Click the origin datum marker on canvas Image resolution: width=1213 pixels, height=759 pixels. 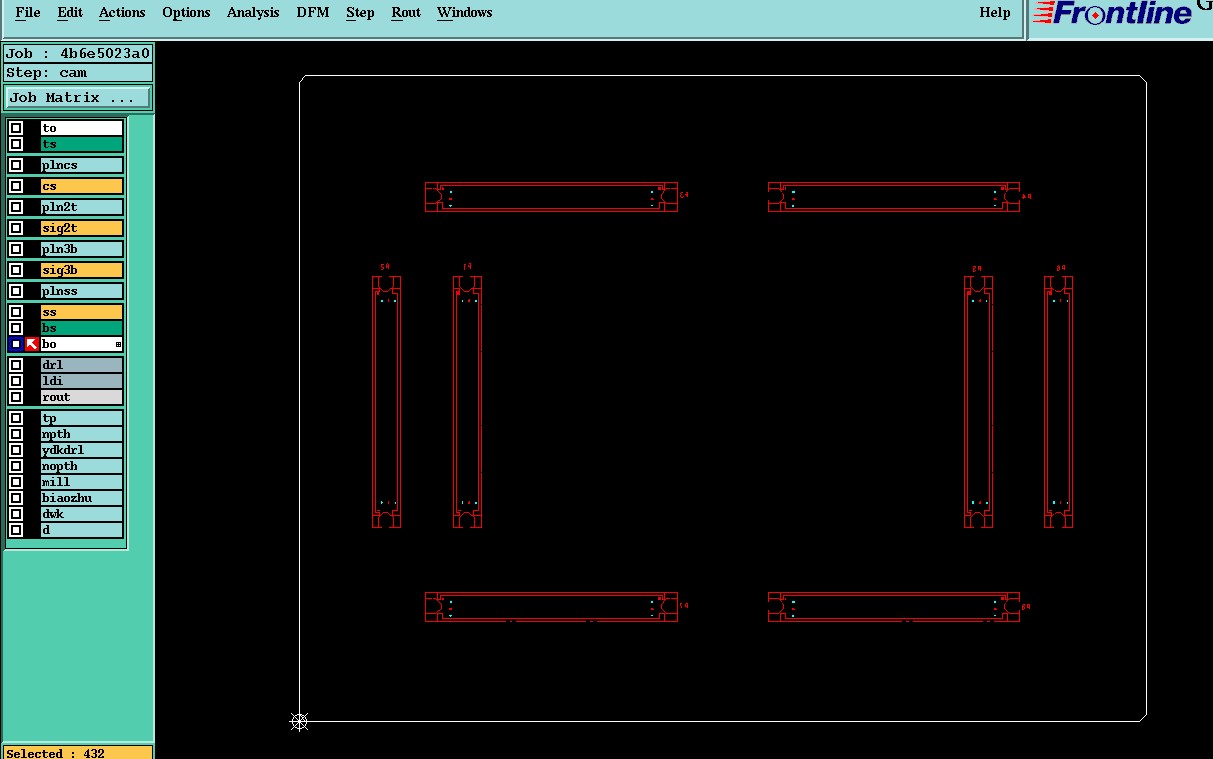pos(299,721)
